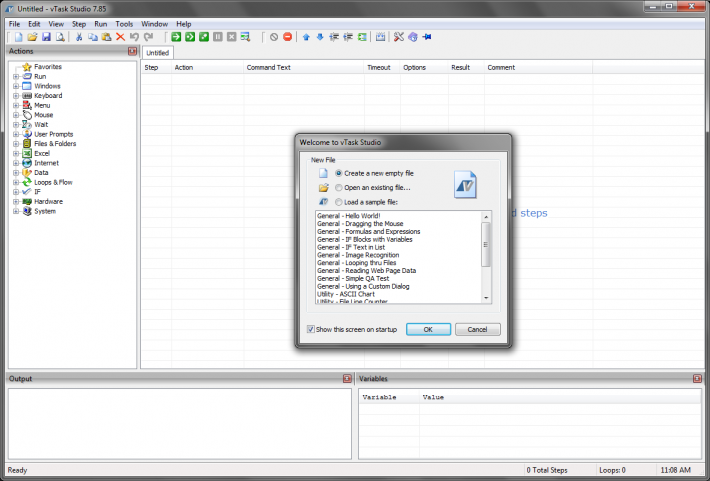Image resolution: width=710 pixels, height=481 pixels.
Task: Click the sample list scrollbar thumb
Action: click(486, 245)
